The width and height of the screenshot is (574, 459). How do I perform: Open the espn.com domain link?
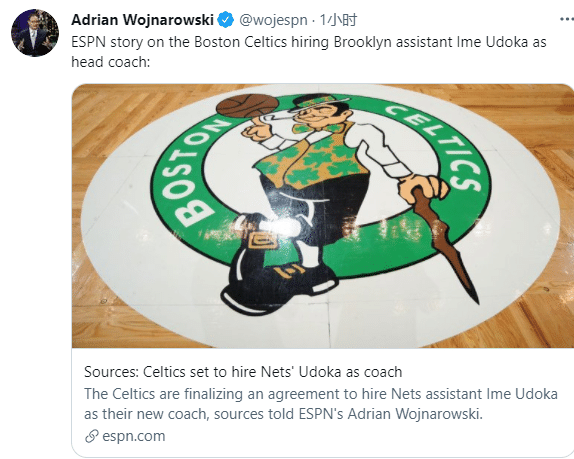click(x=134, y=436)
